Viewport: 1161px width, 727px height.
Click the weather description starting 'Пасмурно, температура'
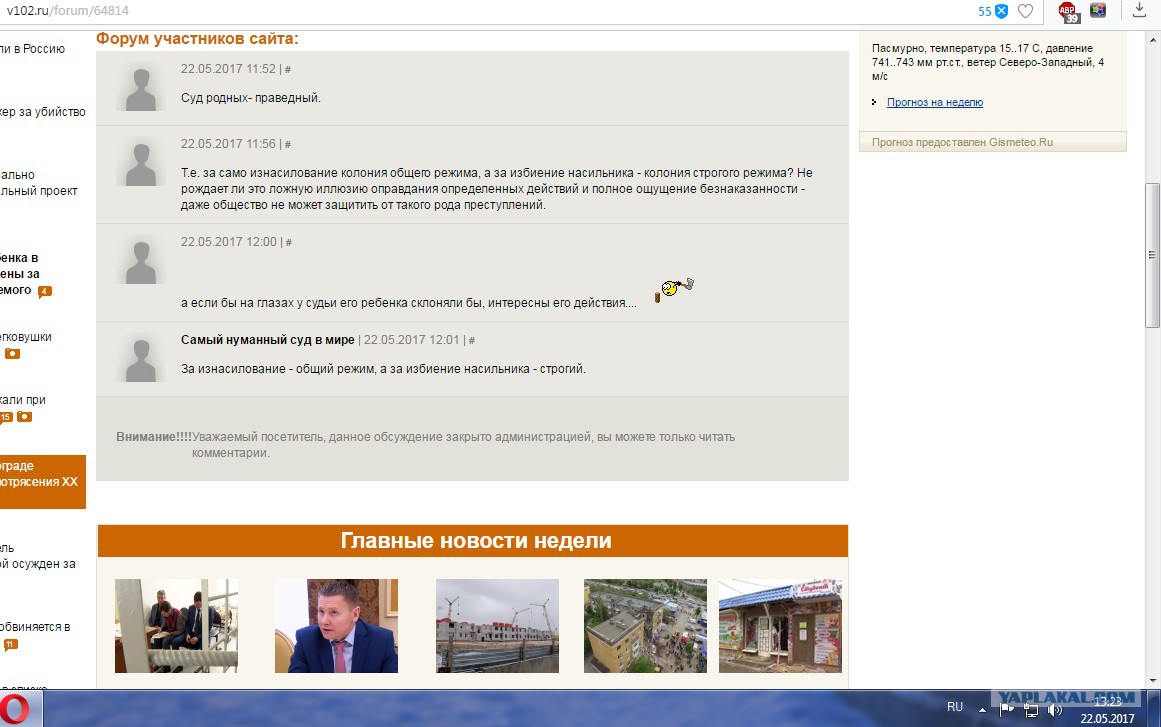pos(988,62)
